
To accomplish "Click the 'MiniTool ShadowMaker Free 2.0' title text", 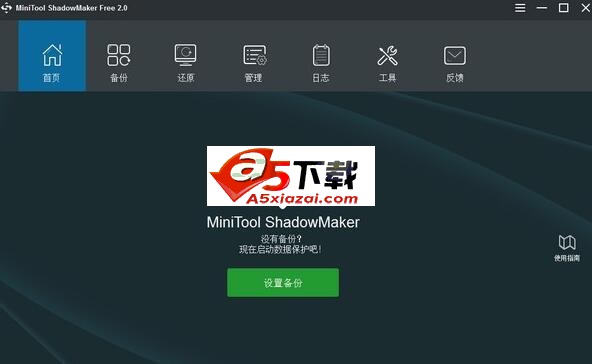I will (x=72, y=8).
